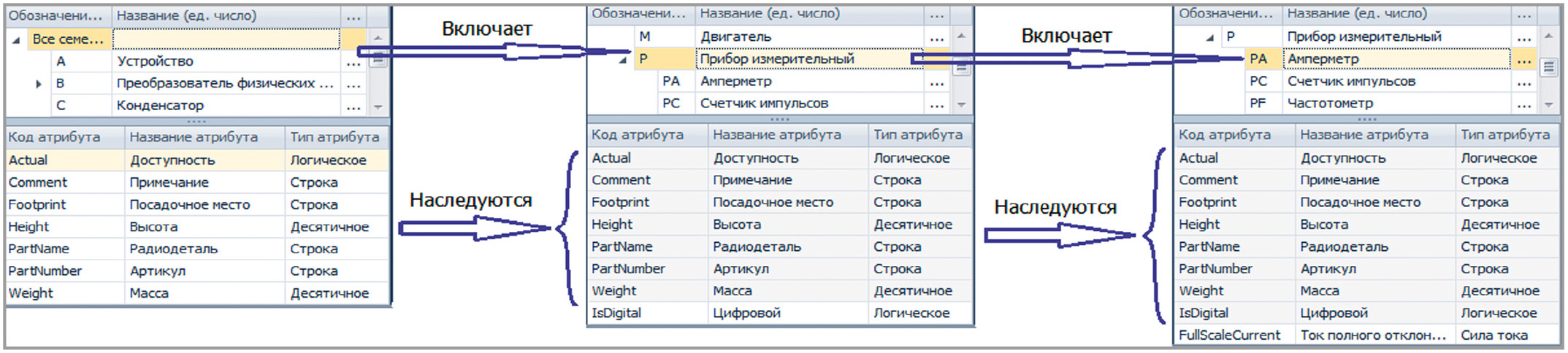Click scroll-up arrow in right tree panel
The width and height of the screenshot is (1568, 353).
pyautogui.click(x=1548, y=35)
